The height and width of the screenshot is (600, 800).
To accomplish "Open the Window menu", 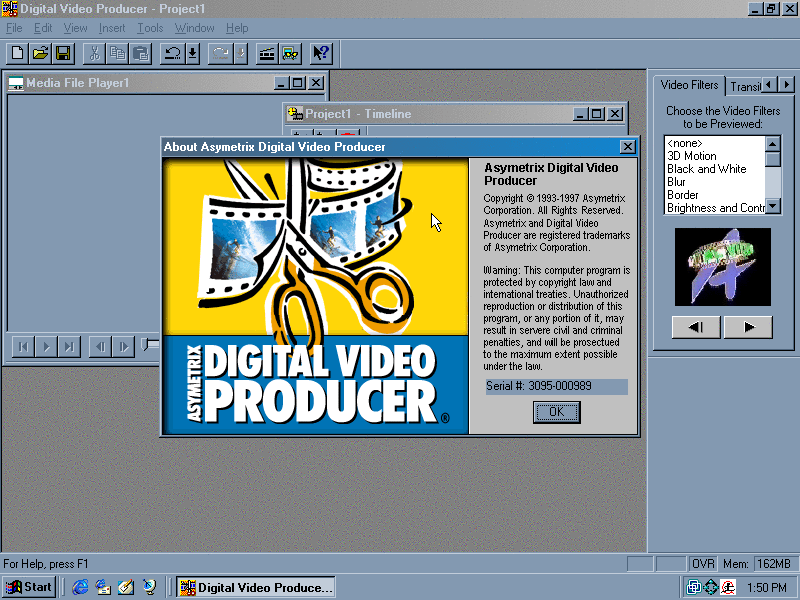I will point(194,28).
